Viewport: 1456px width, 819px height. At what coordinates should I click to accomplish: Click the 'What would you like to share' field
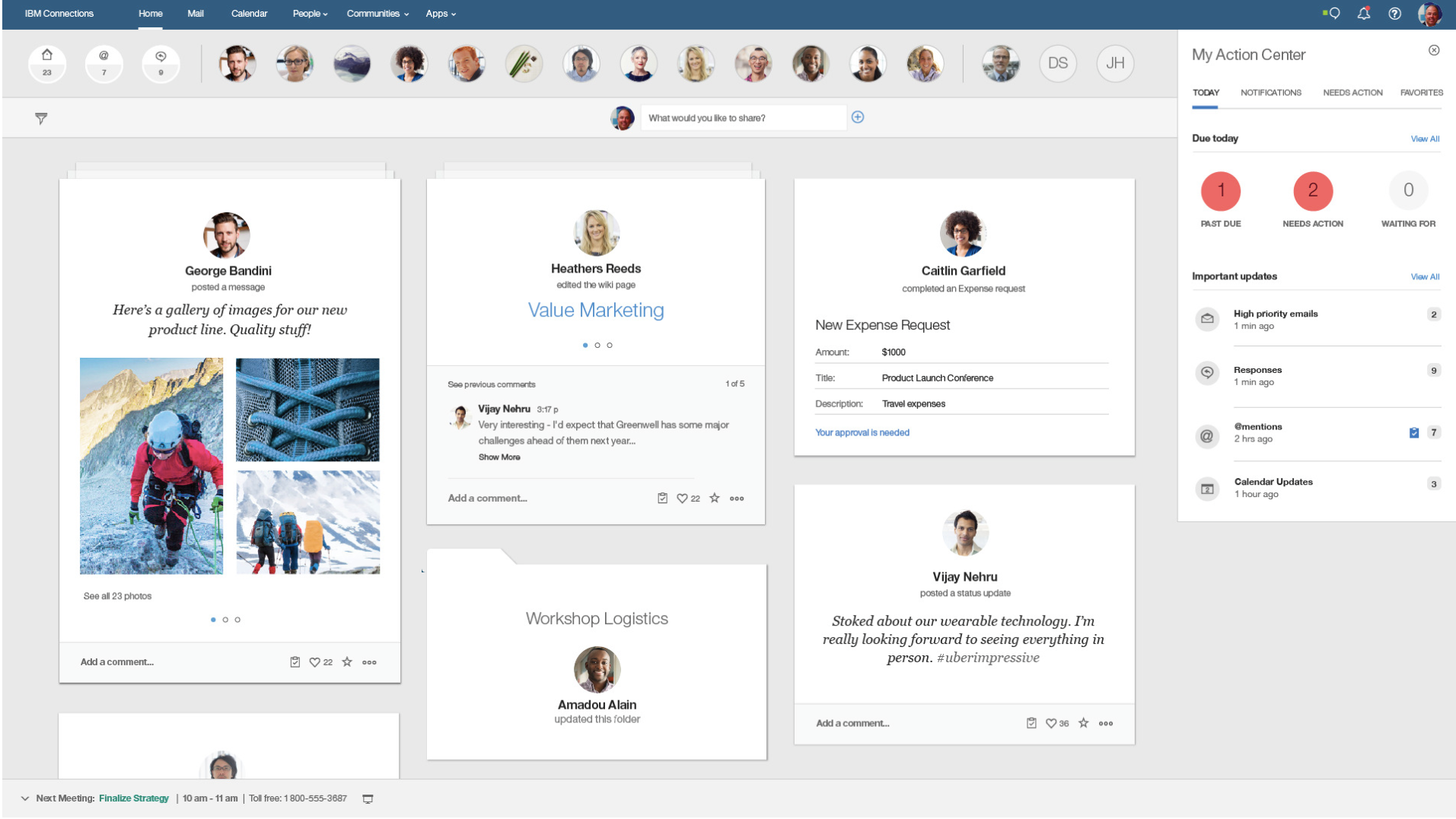click(x=742, y=118)
